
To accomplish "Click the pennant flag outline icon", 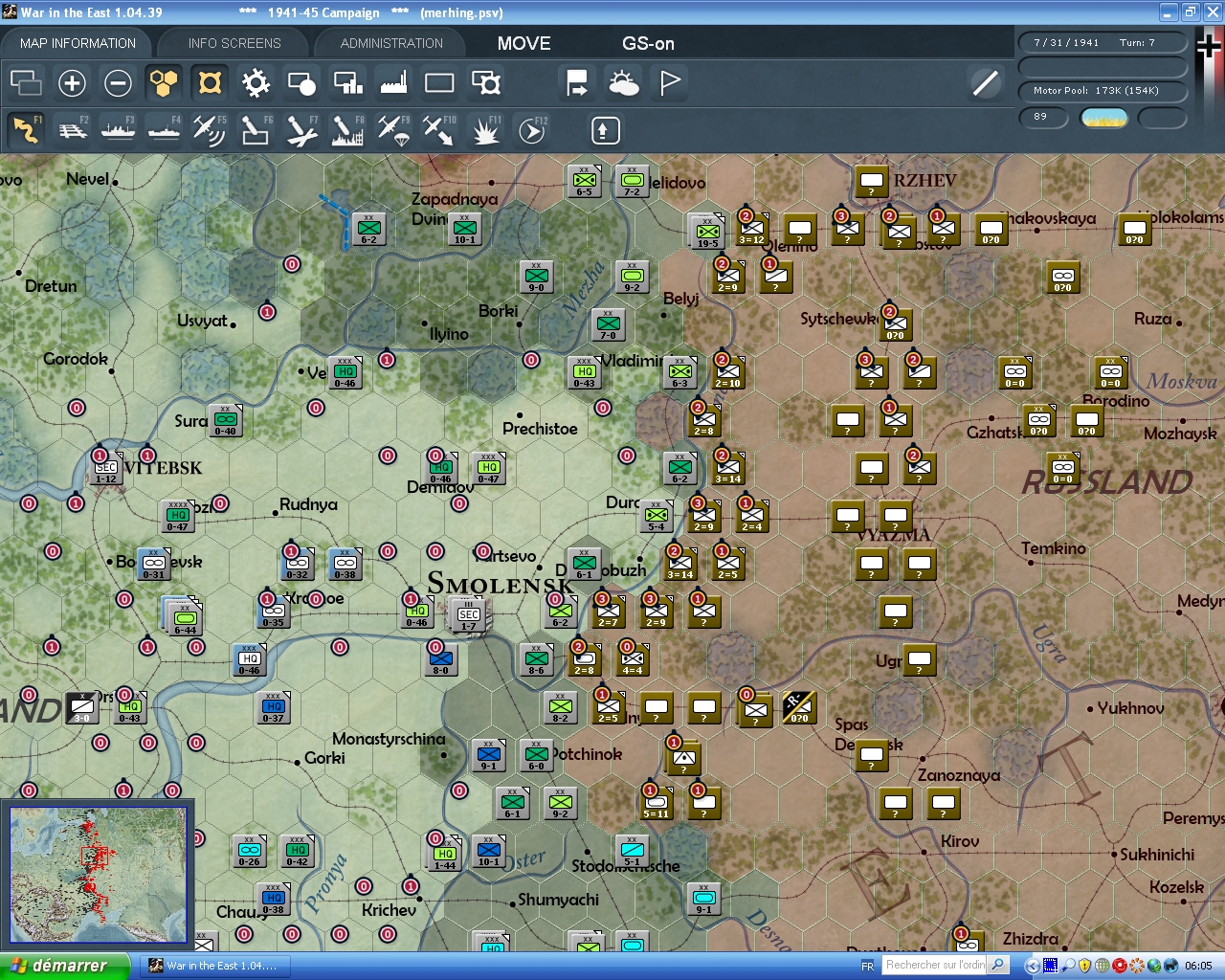I will (x=670, y=83).
